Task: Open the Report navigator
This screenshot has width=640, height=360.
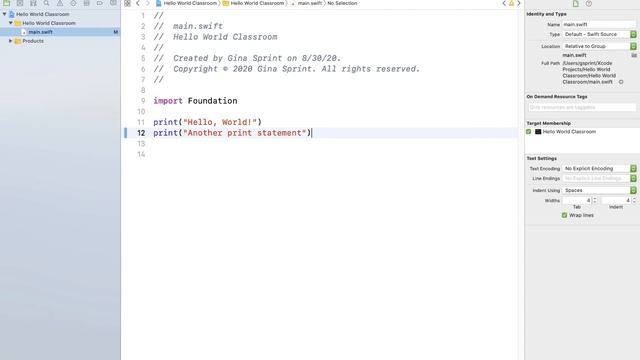Action: [x=113, y=3]
